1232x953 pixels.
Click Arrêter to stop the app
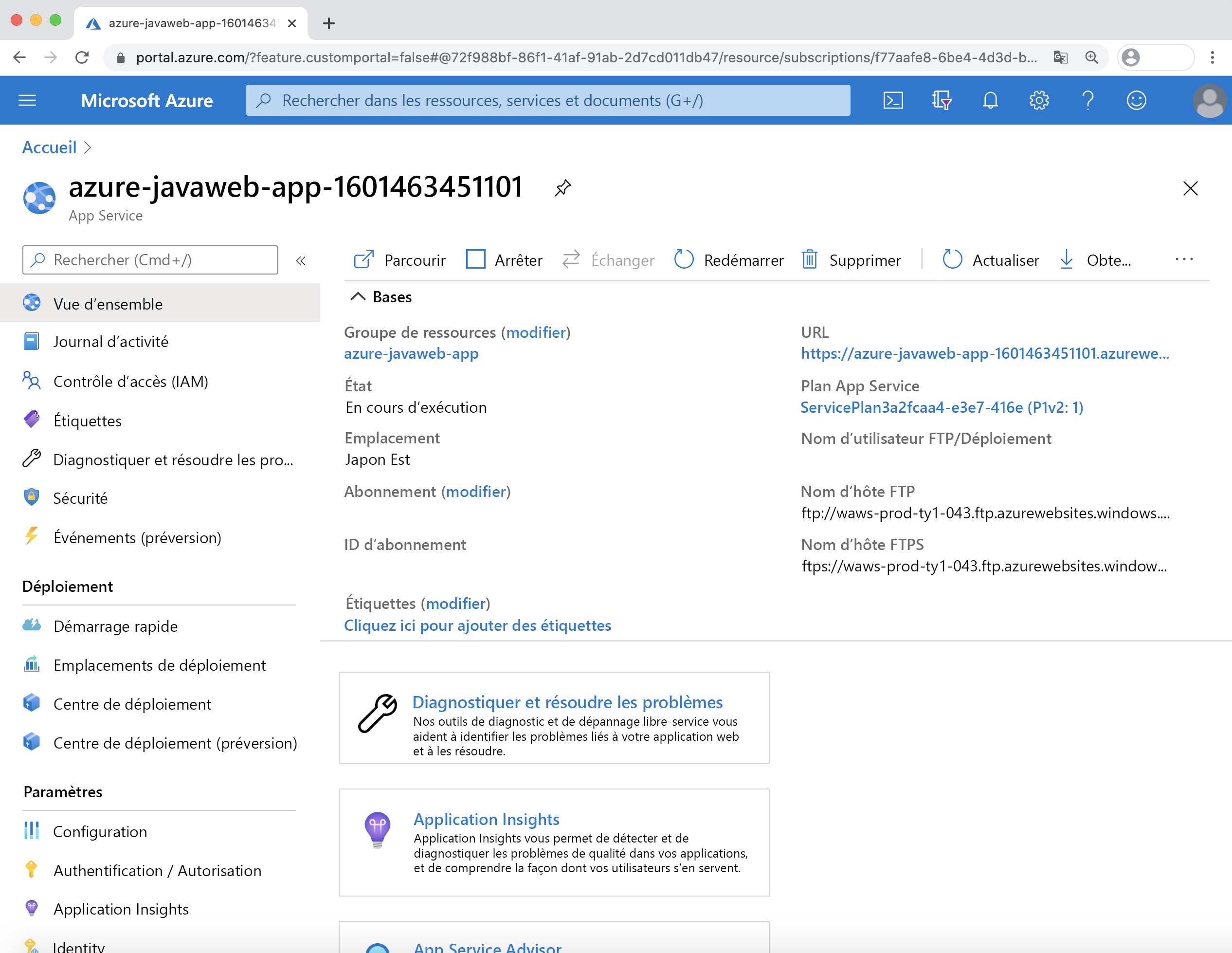tap(504, 260)
